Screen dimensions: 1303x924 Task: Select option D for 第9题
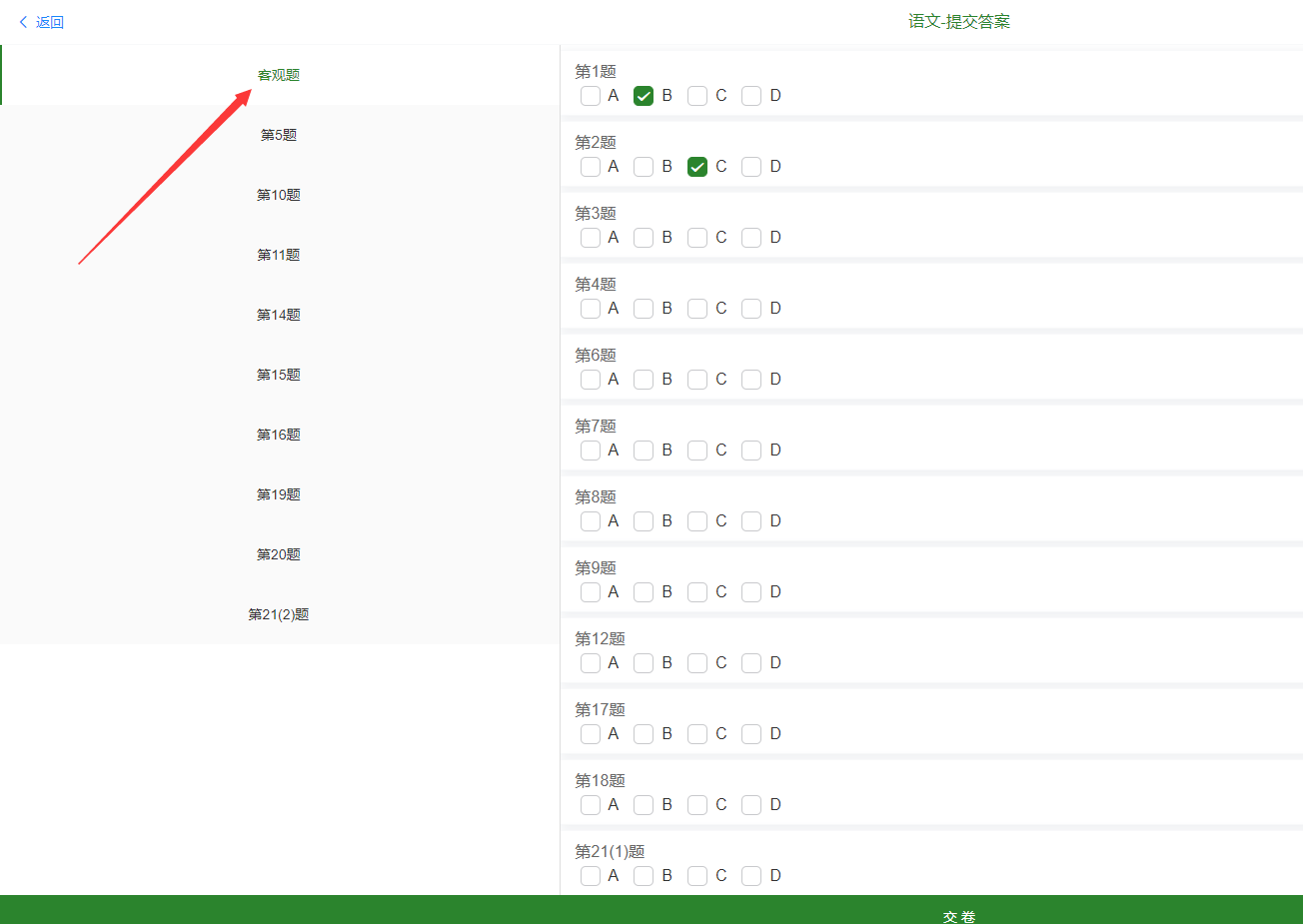[751, 592]
